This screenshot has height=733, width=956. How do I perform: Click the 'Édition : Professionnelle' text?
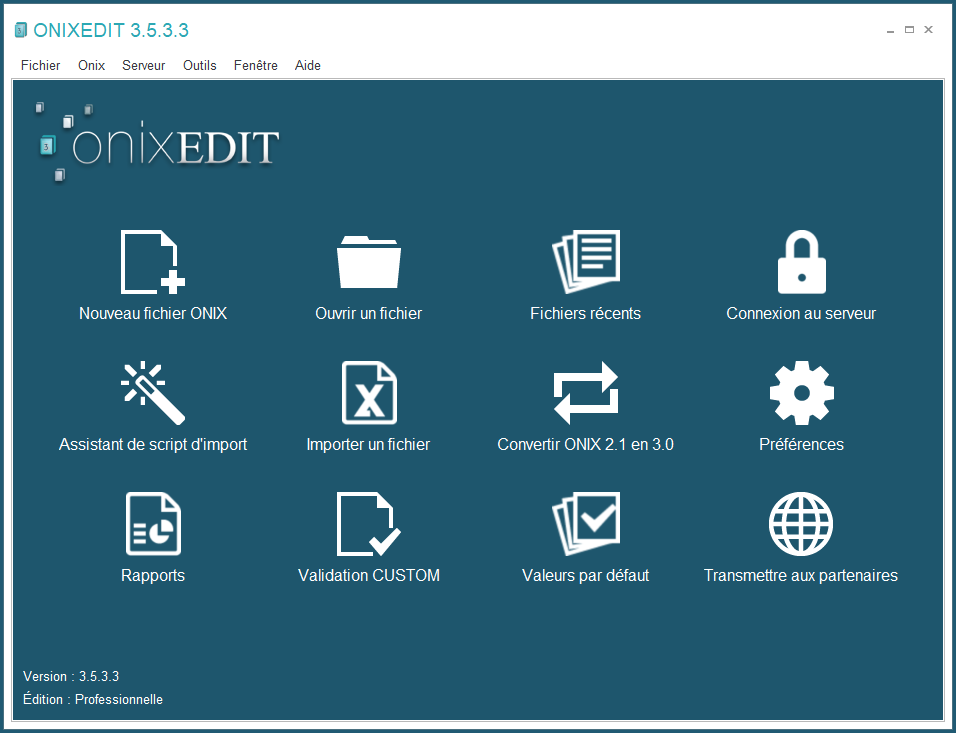click(93, 699)
